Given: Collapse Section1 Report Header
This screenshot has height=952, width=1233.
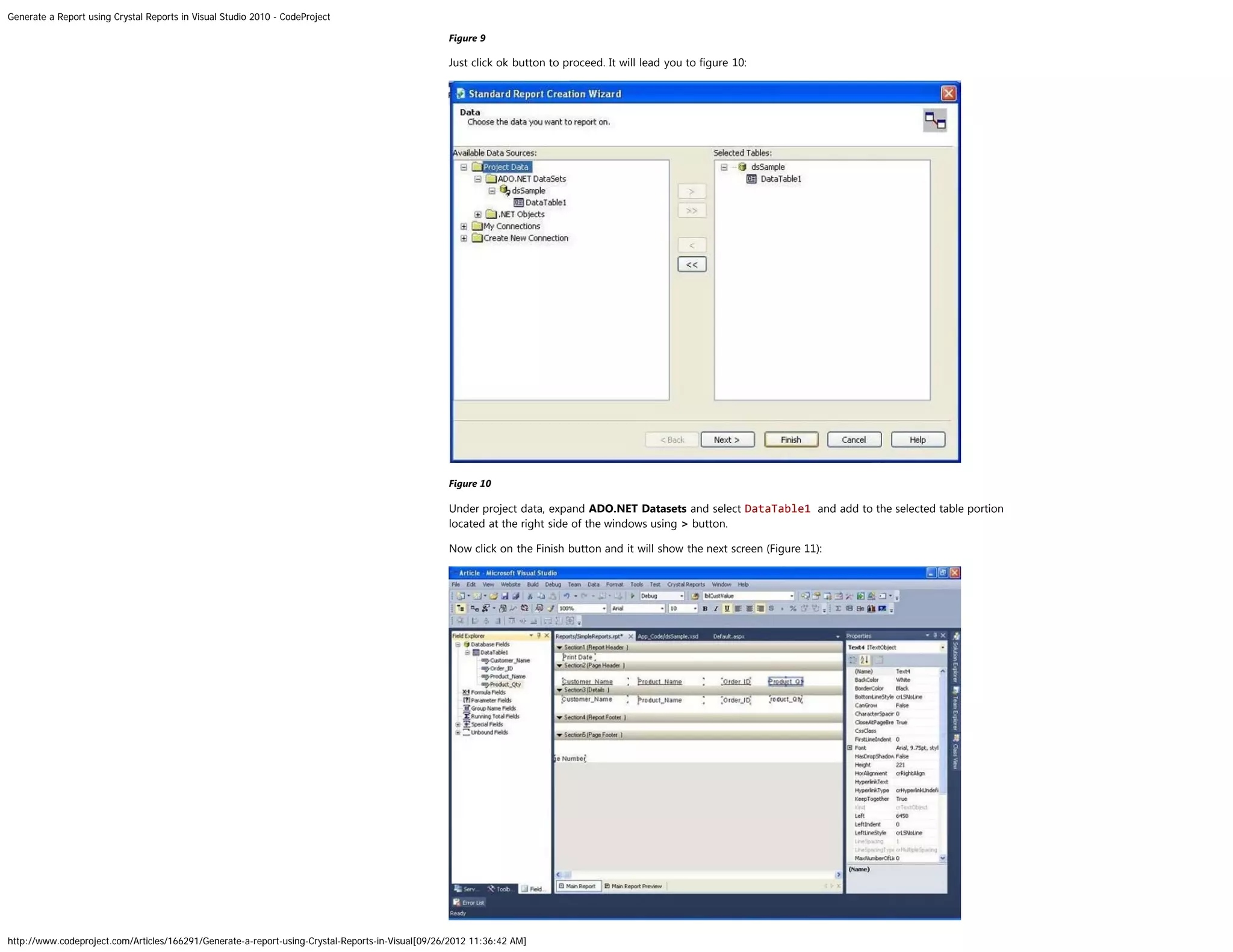Looking at the screenshot, I should coord(559,648).
